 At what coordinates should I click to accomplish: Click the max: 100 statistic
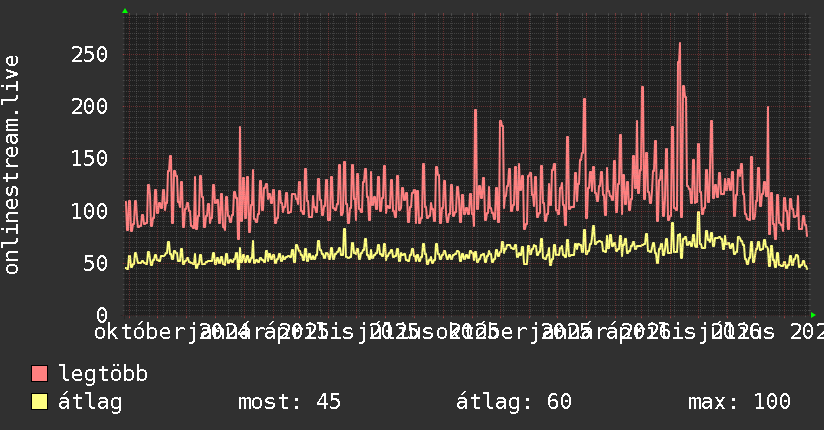pos(739,402)
